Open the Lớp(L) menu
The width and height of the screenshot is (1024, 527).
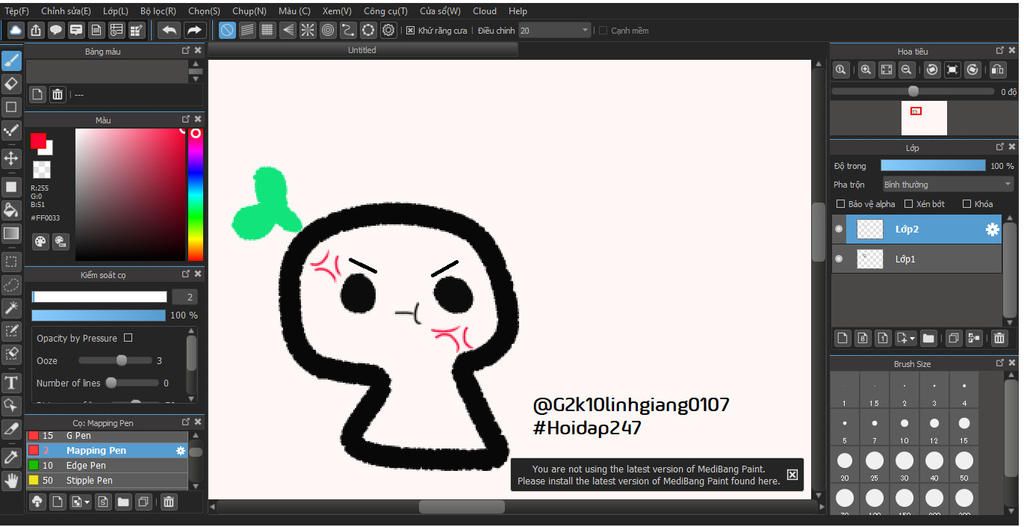pyautogui.click(x=116, y=11)
